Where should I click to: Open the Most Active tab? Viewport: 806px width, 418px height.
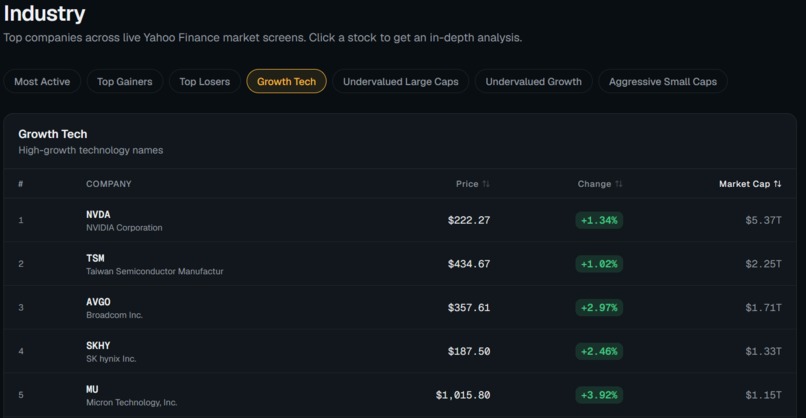click(42, 81)
